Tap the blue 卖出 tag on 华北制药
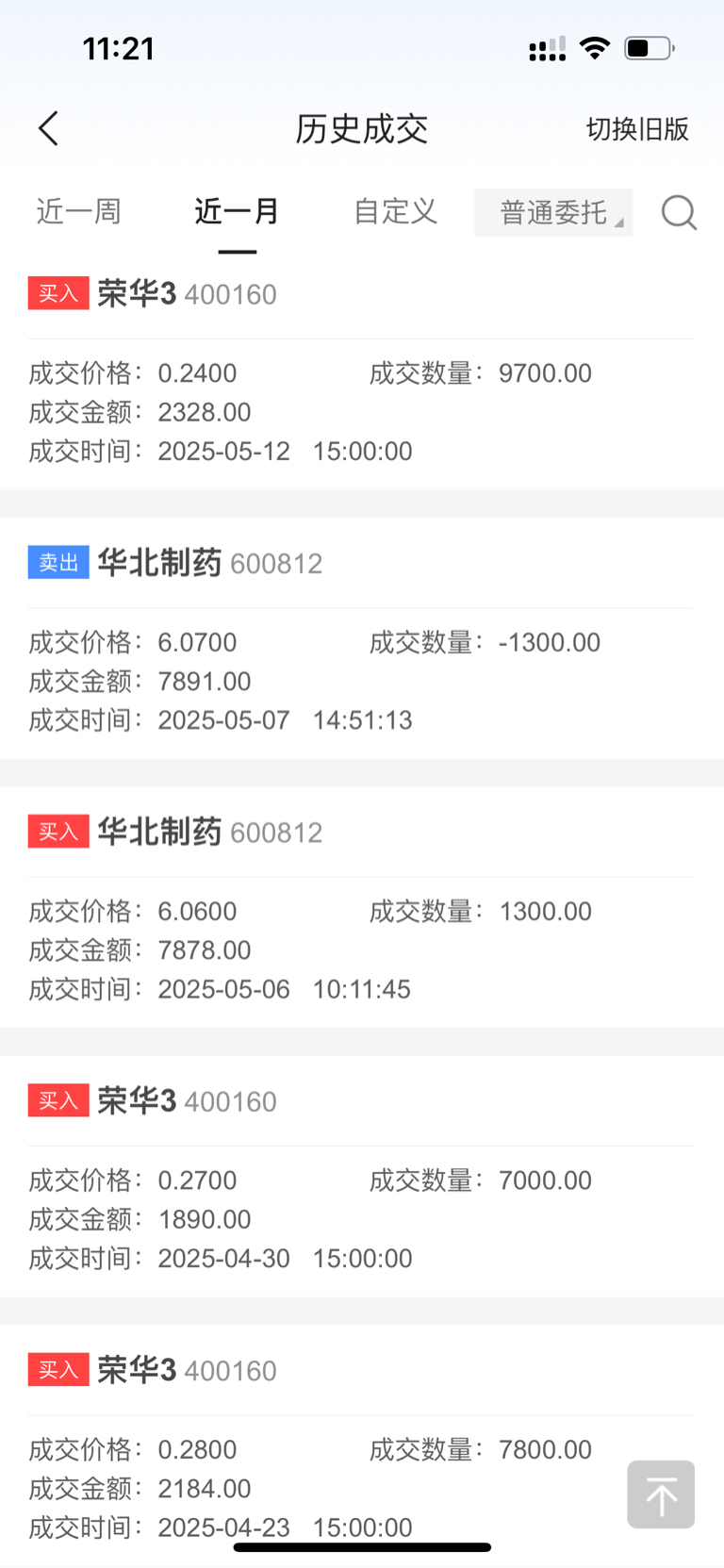The height and width of the screenshot is (1568, 724). coord(58,563)
